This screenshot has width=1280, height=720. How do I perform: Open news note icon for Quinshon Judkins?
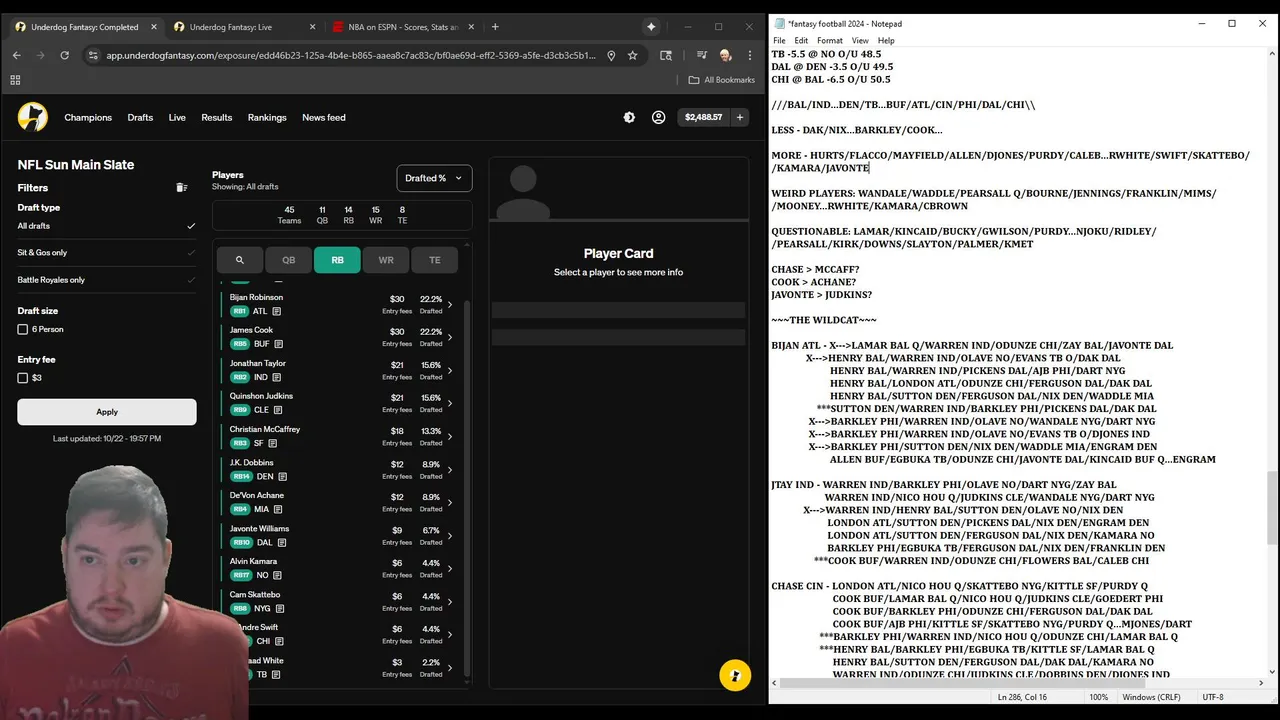[x=277, y=410]
